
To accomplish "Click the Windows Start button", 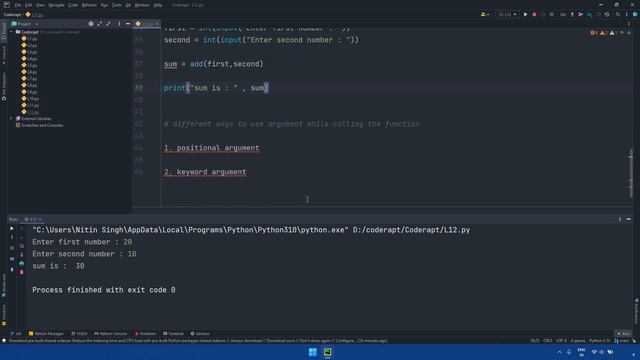I will [x=313, y=352].
